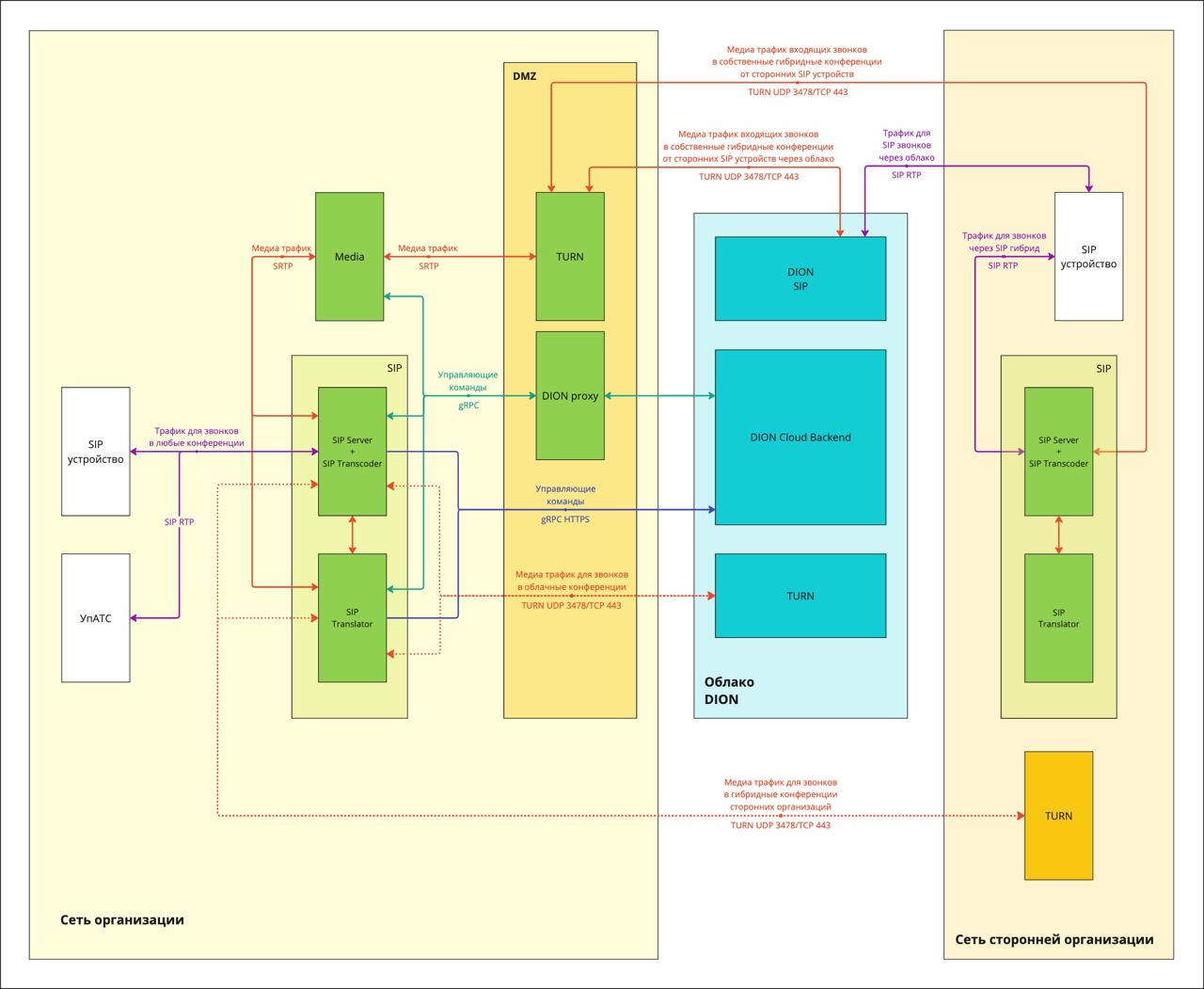Click "от сторонних SIP устройств через облако" label
Viewport: 1204px width, 989px height.
pyautogui.click(x=749, y=159)
